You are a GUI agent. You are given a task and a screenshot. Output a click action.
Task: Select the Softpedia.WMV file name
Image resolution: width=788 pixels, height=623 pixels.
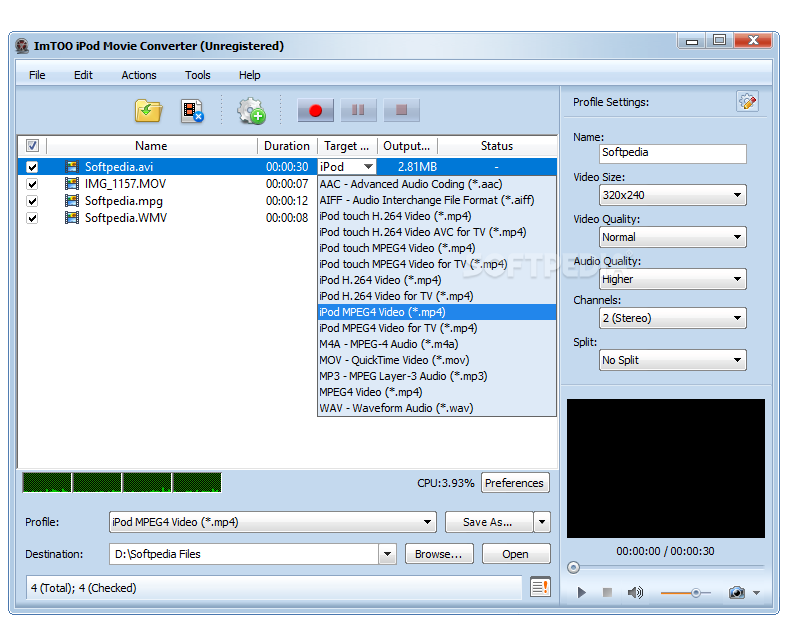(126, 218)
